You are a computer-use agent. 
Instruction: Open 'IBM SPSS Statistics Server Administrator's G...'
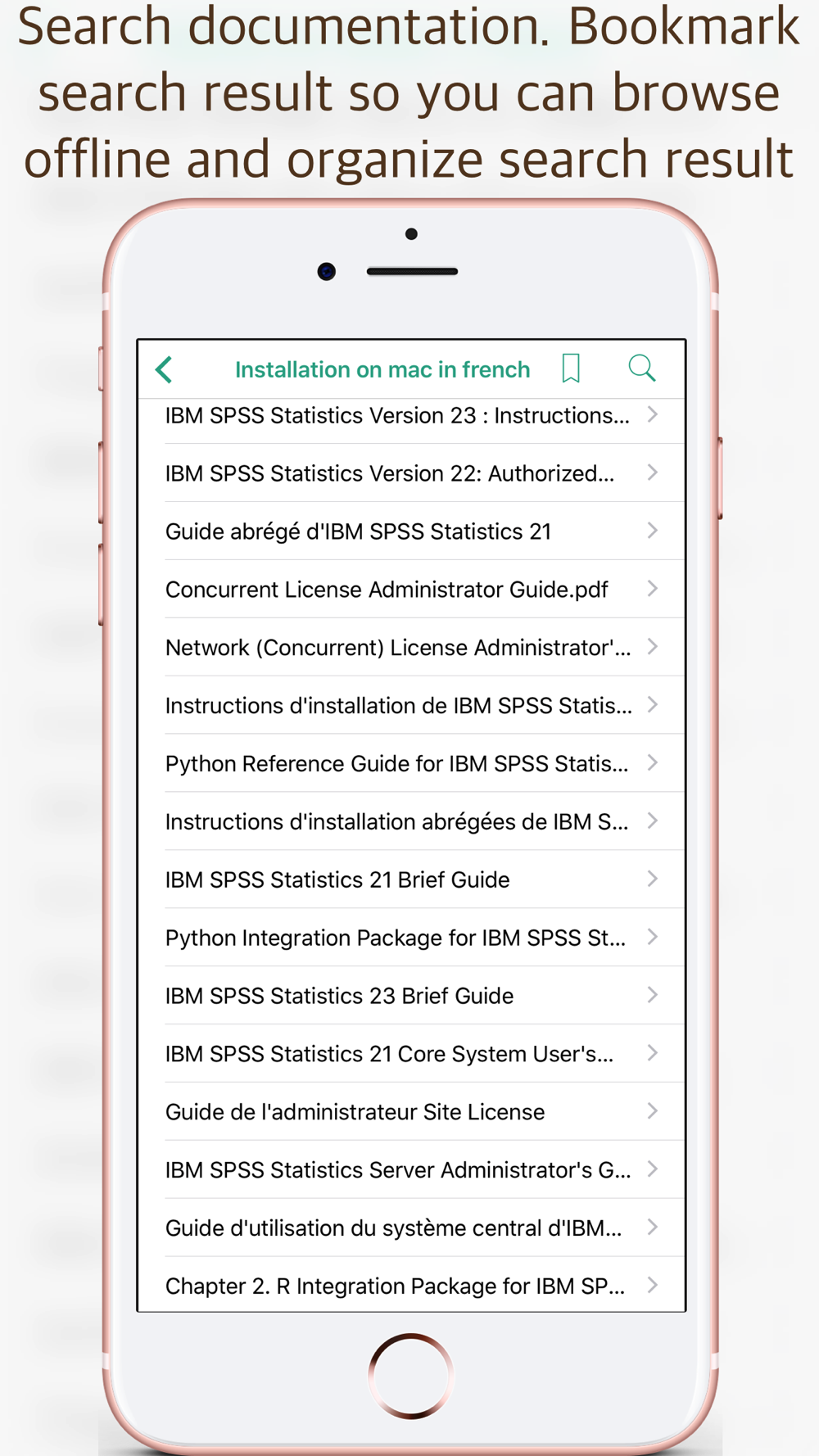pos(412,1171)
